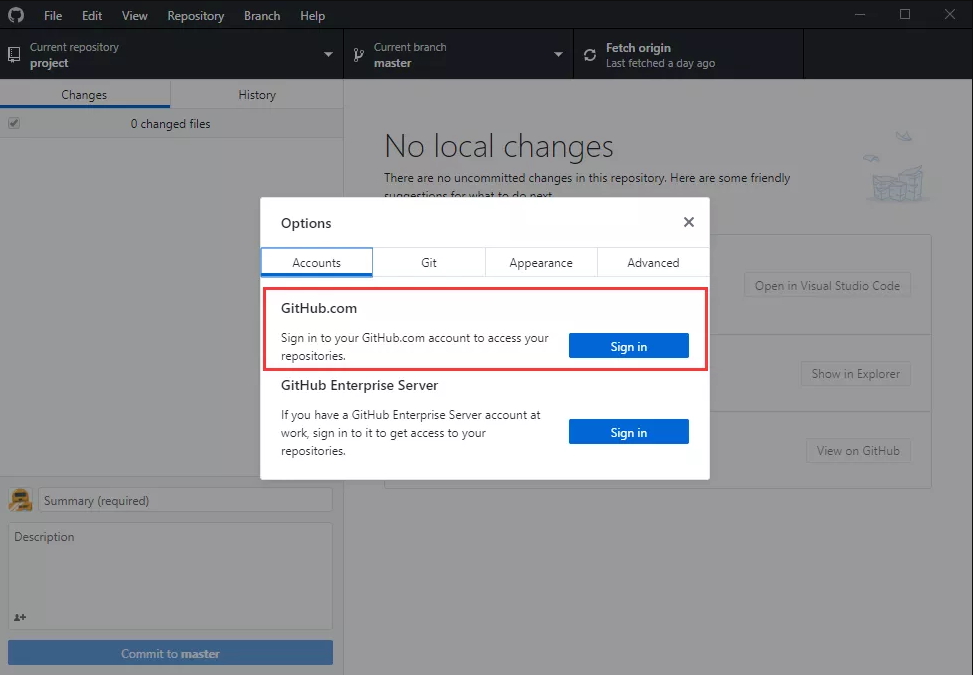Open the Edit menu
Image resolution: width=973 pixels, height=675 pixels.
click(92, 16)
